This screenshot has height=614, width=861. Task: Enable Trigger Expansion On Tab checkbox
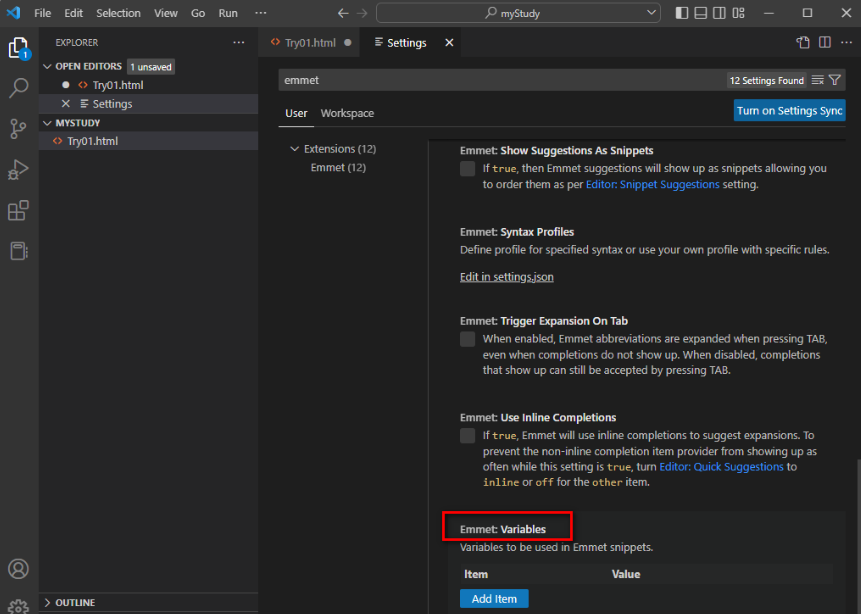coord(467,339)
